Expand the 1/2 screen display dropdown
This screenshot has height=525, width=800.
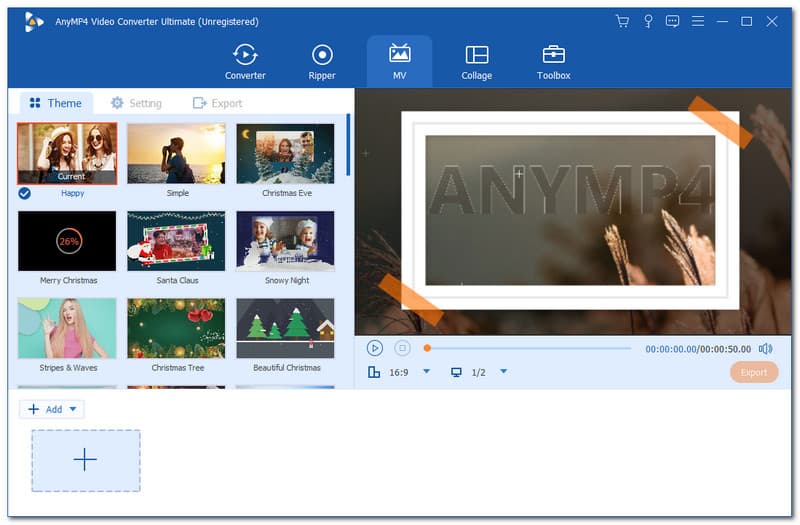click(503, 372)
